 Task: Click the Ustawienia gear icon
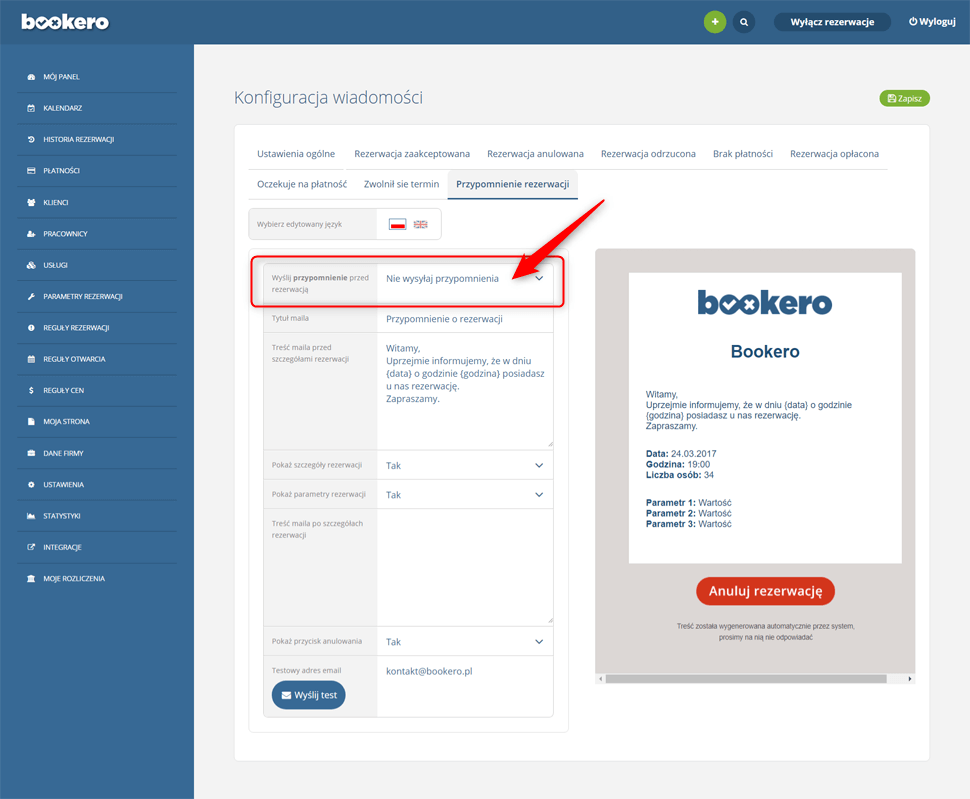tap(31, 485)
